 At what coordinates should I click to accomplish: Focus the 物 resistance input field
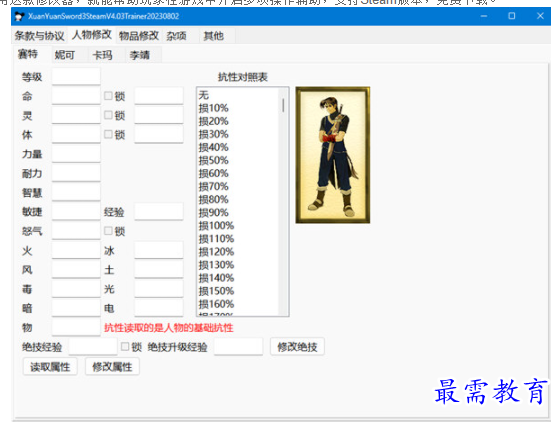click(76, 327)
